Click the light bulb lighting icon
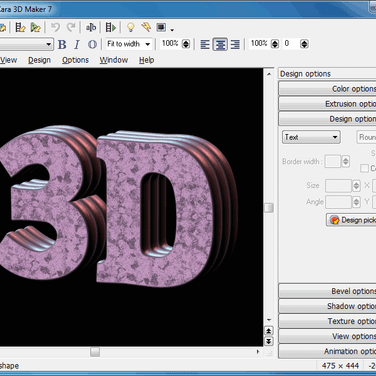376x376 pixels. point(131,27)
